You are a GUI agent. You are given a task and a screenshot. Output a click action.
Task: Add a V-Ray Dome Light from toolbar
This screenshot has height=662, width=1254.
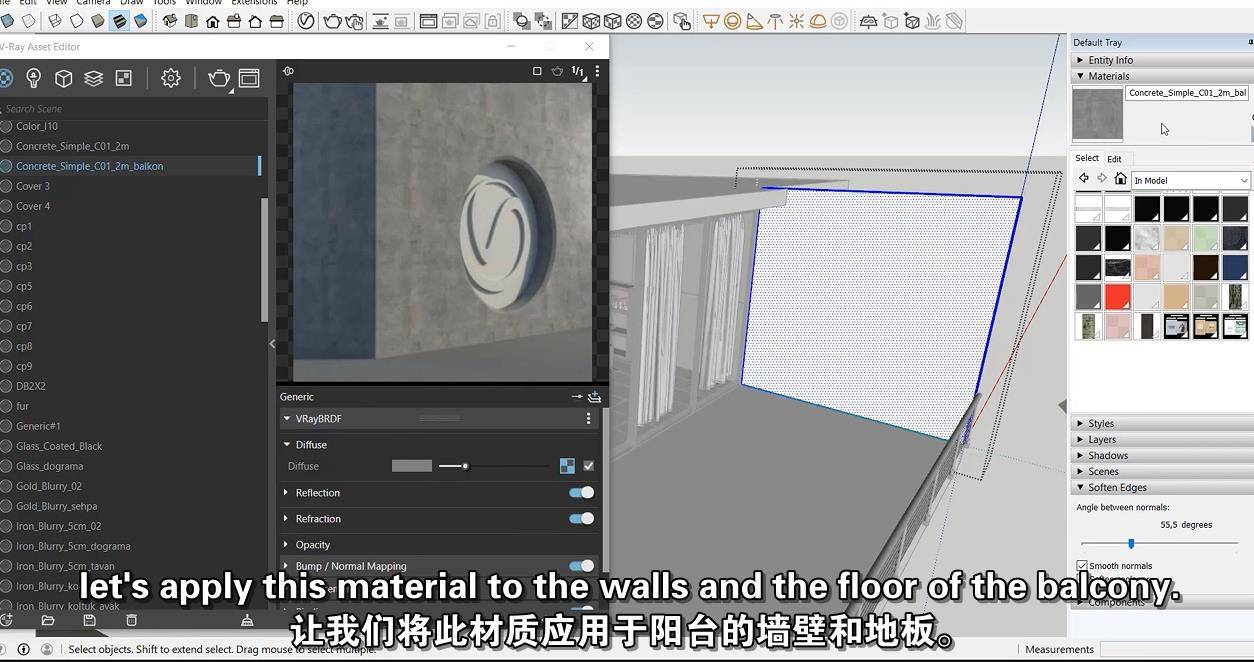coord(818,21)
